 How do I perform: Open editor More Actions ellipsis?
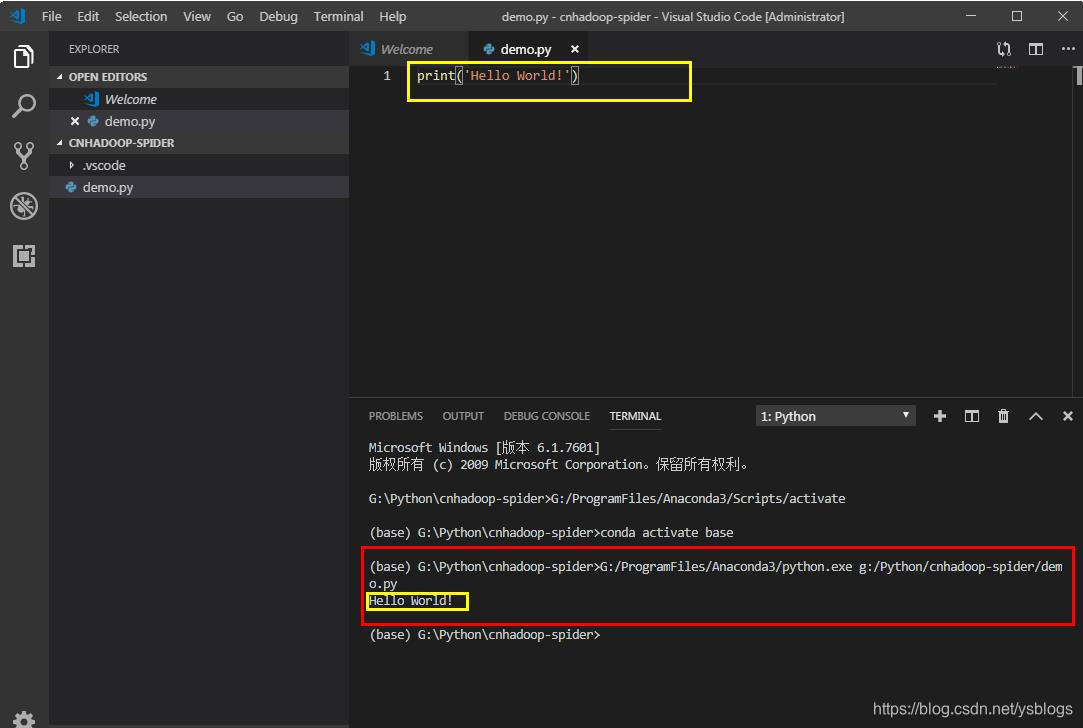point(1068,49)
